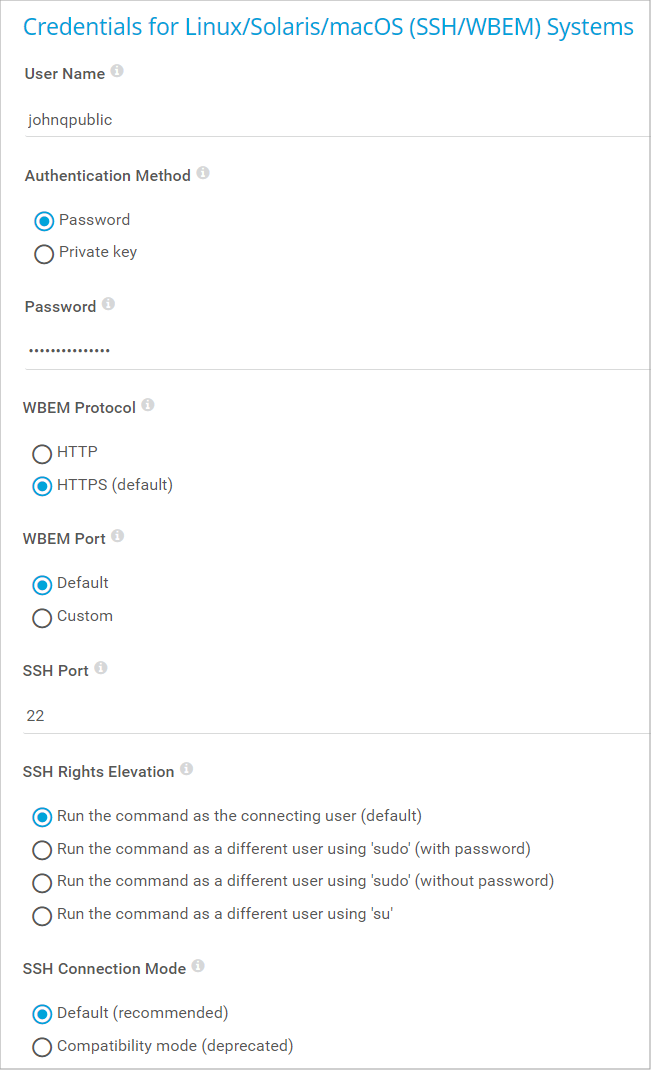Screen dimensions: 651x1070
Task: Focus the Password input field
Action: pyautogui.click(x=330, y=350)
